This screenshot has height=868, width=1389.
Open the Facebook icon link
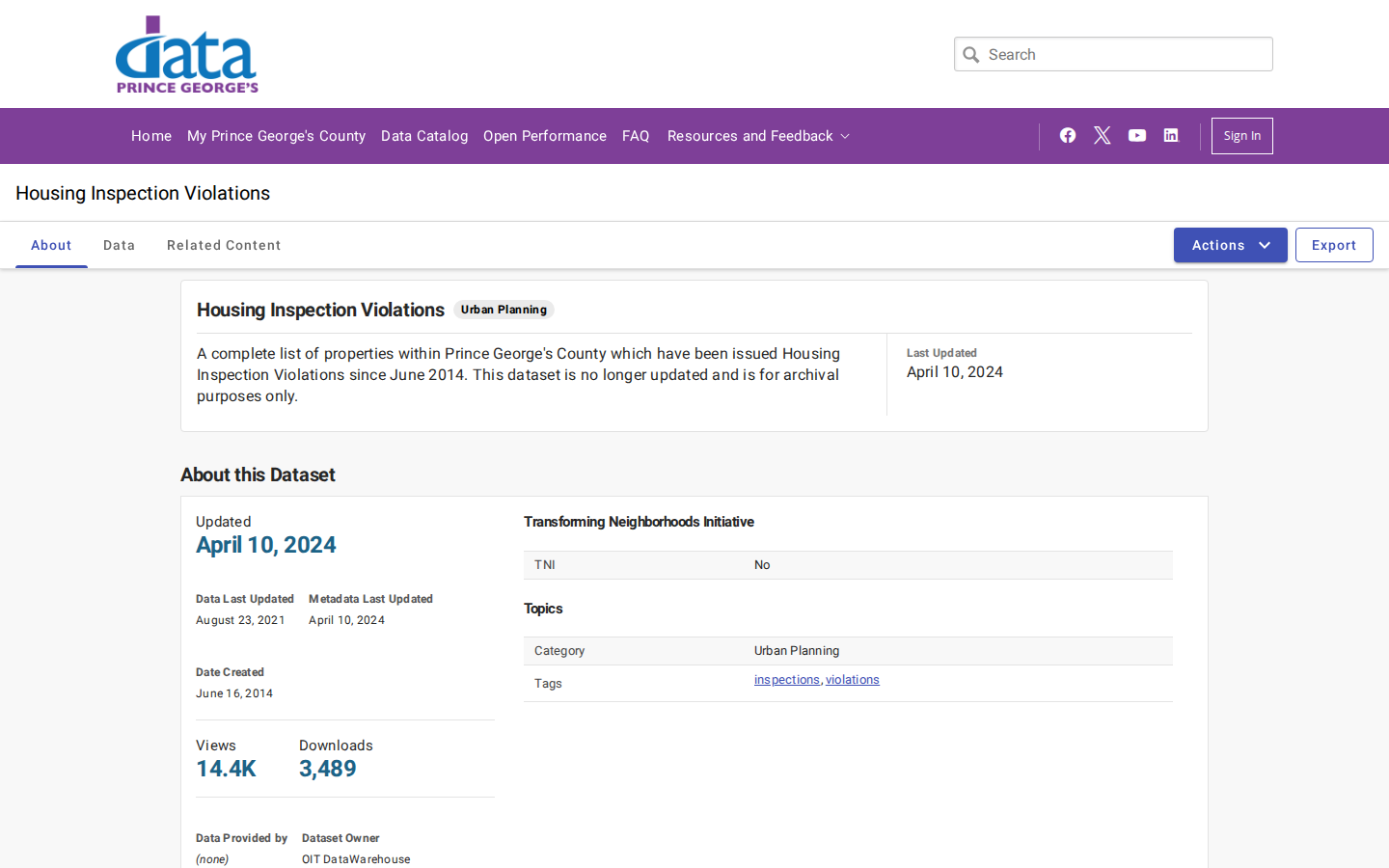pyautogui.click(x=1068, y=135)
